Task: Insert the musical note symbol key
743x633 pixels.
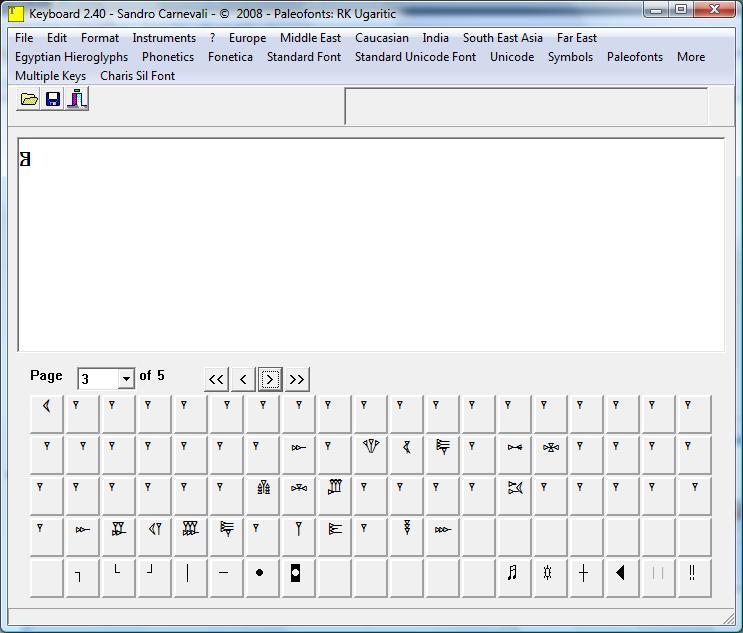Action: [514, 578]
